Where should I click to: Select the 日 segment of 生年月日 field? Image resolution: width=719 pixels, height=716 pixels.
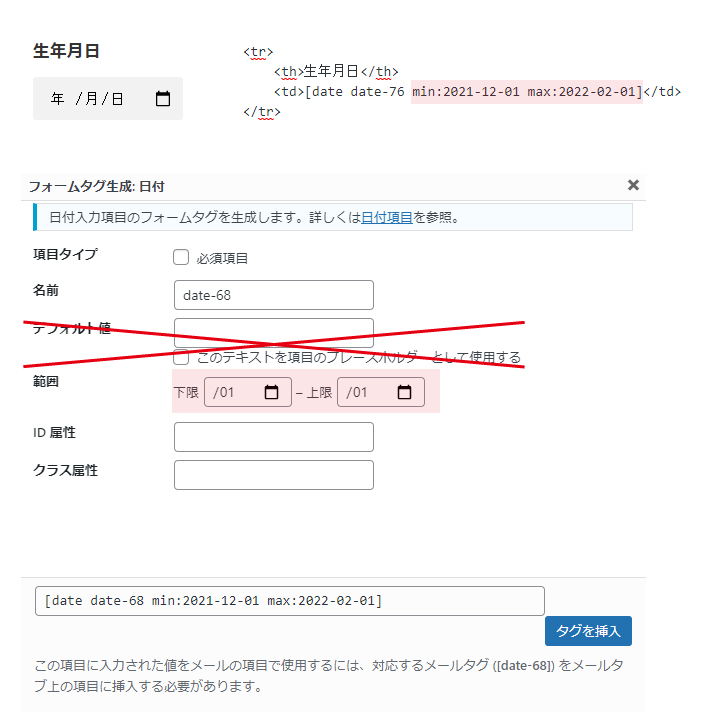pyautogui.click(x=117, y=98)
